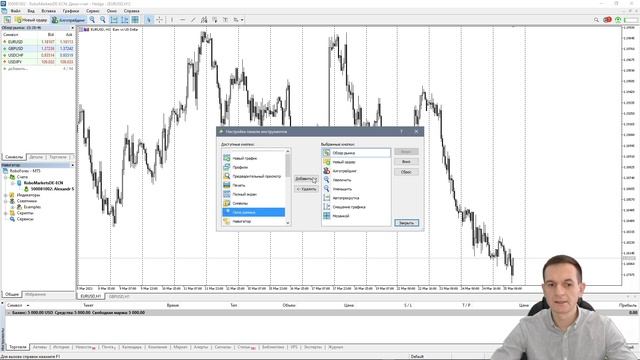The image size is (640, 360).
Task: Select the horizontal line drawing tool
Action: (x=182, y=20)
